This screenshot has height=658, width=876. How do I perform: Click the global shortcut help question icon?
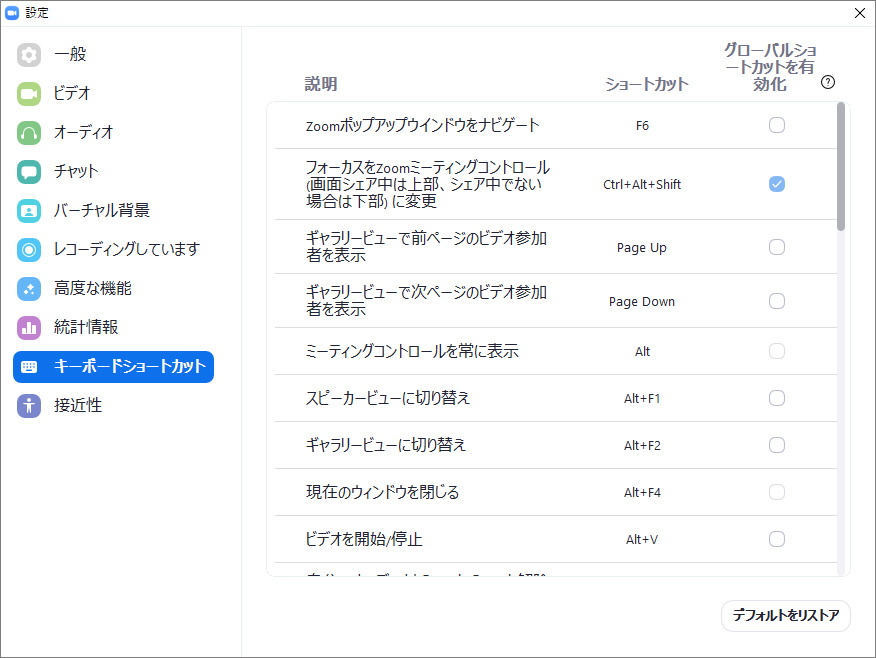(827, 83)
